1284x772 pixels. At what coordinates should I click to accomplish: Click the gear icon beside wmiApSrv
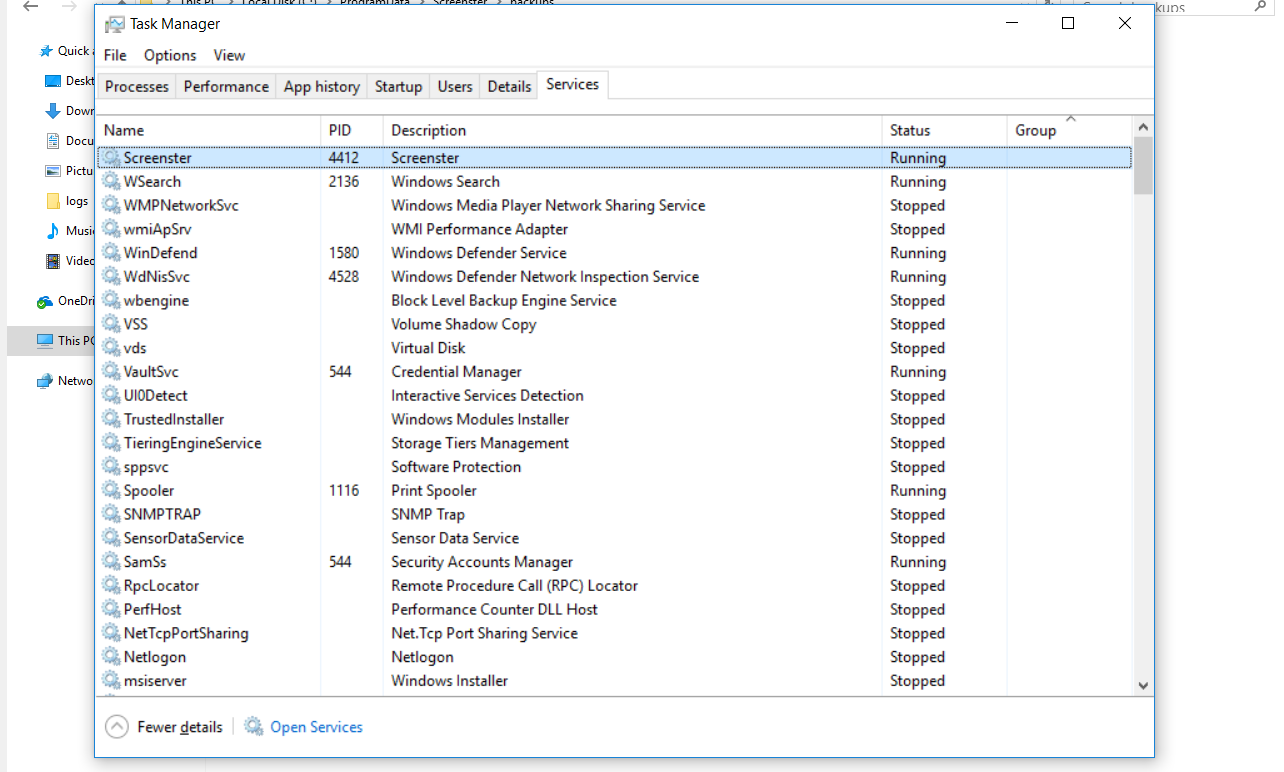click(x=111, y=229)
